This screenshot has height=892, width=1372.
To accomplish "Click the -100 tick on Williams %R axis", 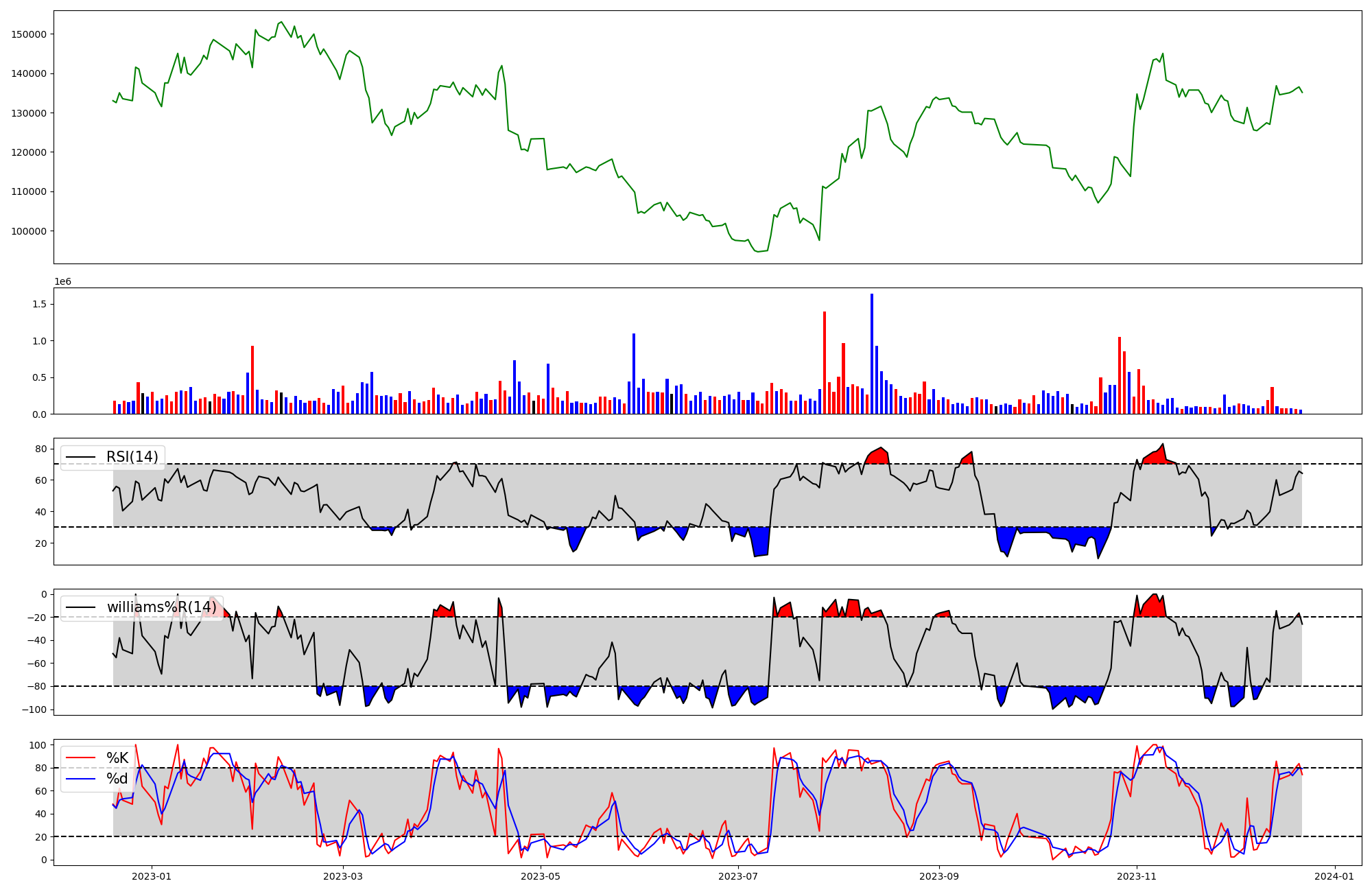I will pyautogui.click(x=34, y=709).
